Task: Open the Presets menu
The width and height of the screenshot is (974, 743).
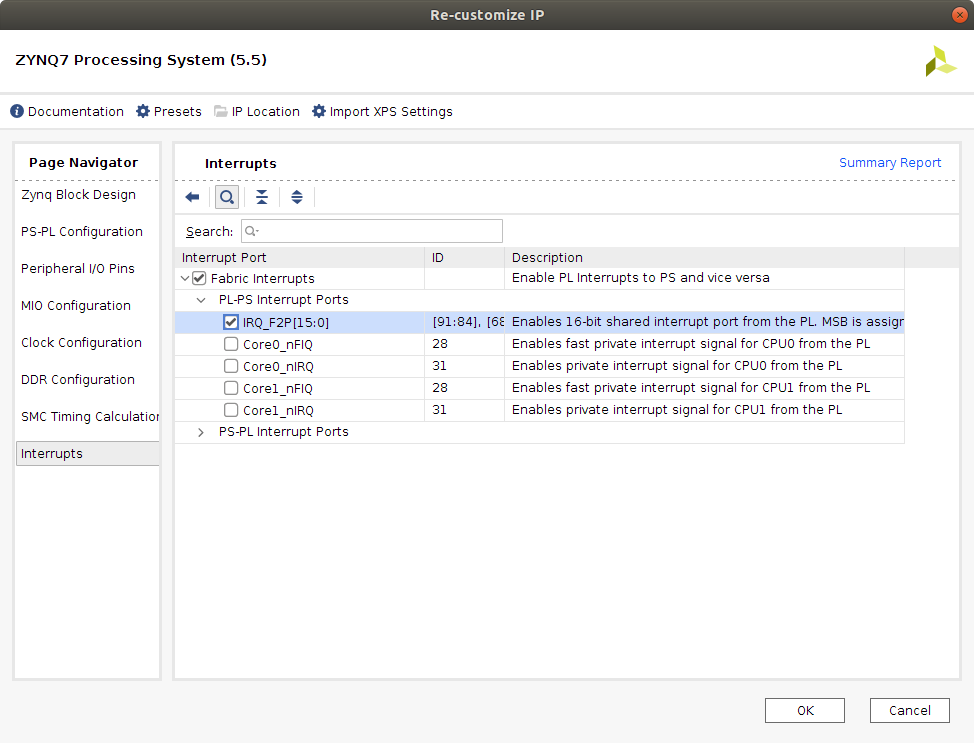Action: pos(178,112)
